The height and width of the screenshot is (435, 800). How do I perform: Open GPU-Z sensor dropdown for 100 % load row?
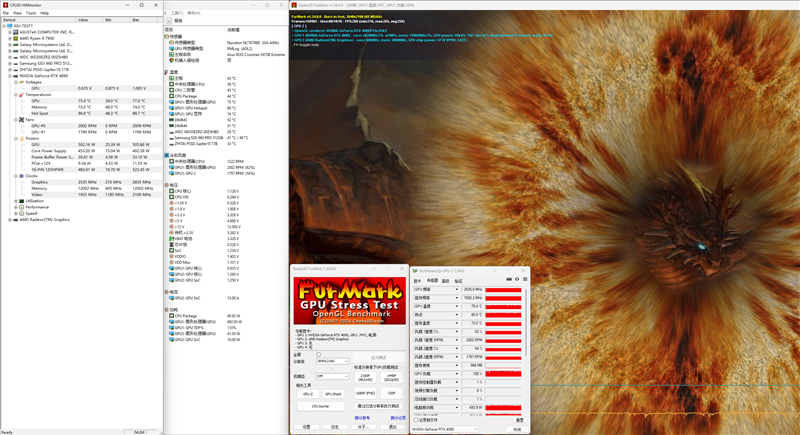pos(456,374)
